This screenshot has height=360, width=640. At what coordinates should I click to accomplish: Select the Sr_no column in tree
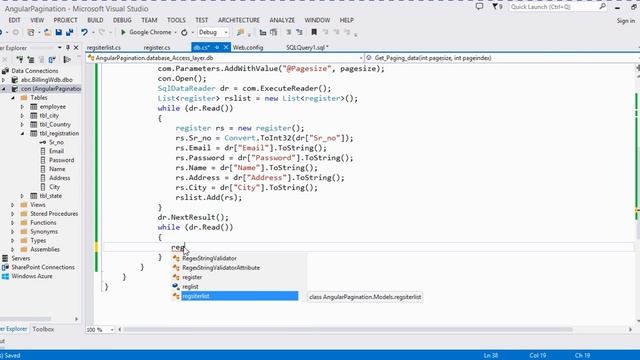click(x=56, y=142)
